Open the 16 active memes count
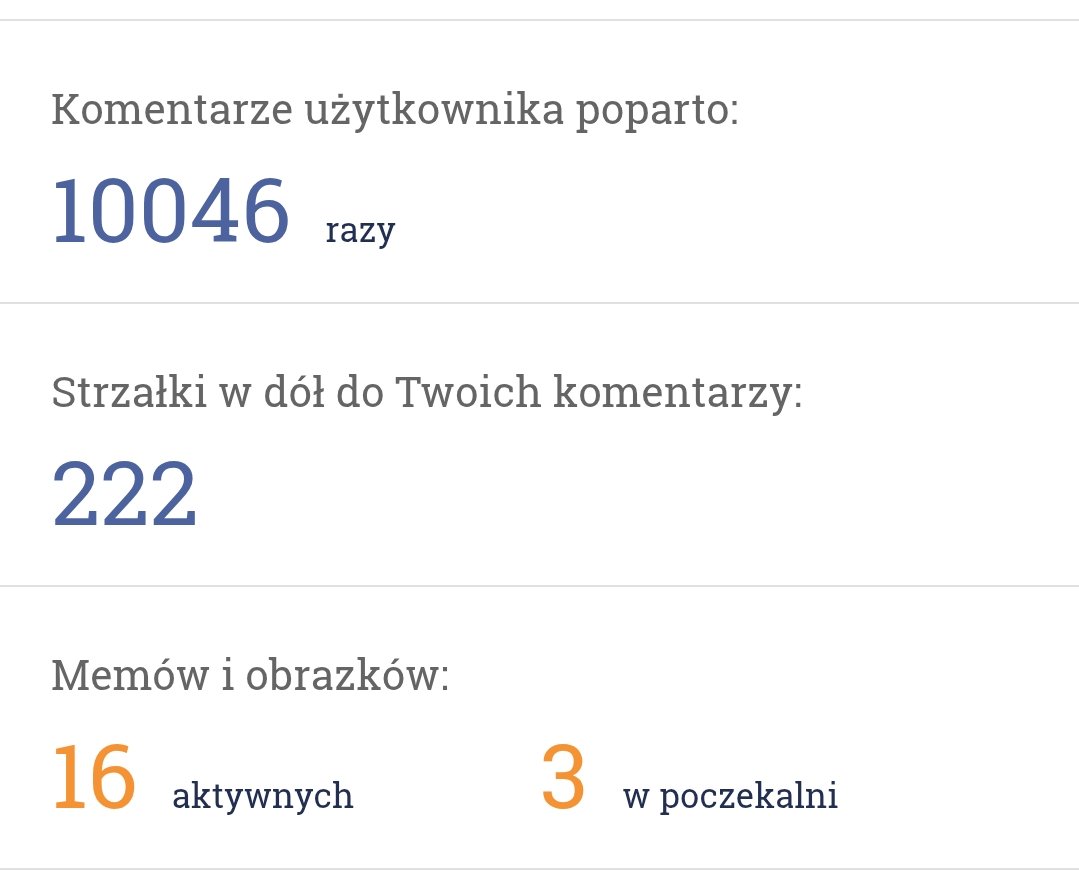 (x=94, y=777)
